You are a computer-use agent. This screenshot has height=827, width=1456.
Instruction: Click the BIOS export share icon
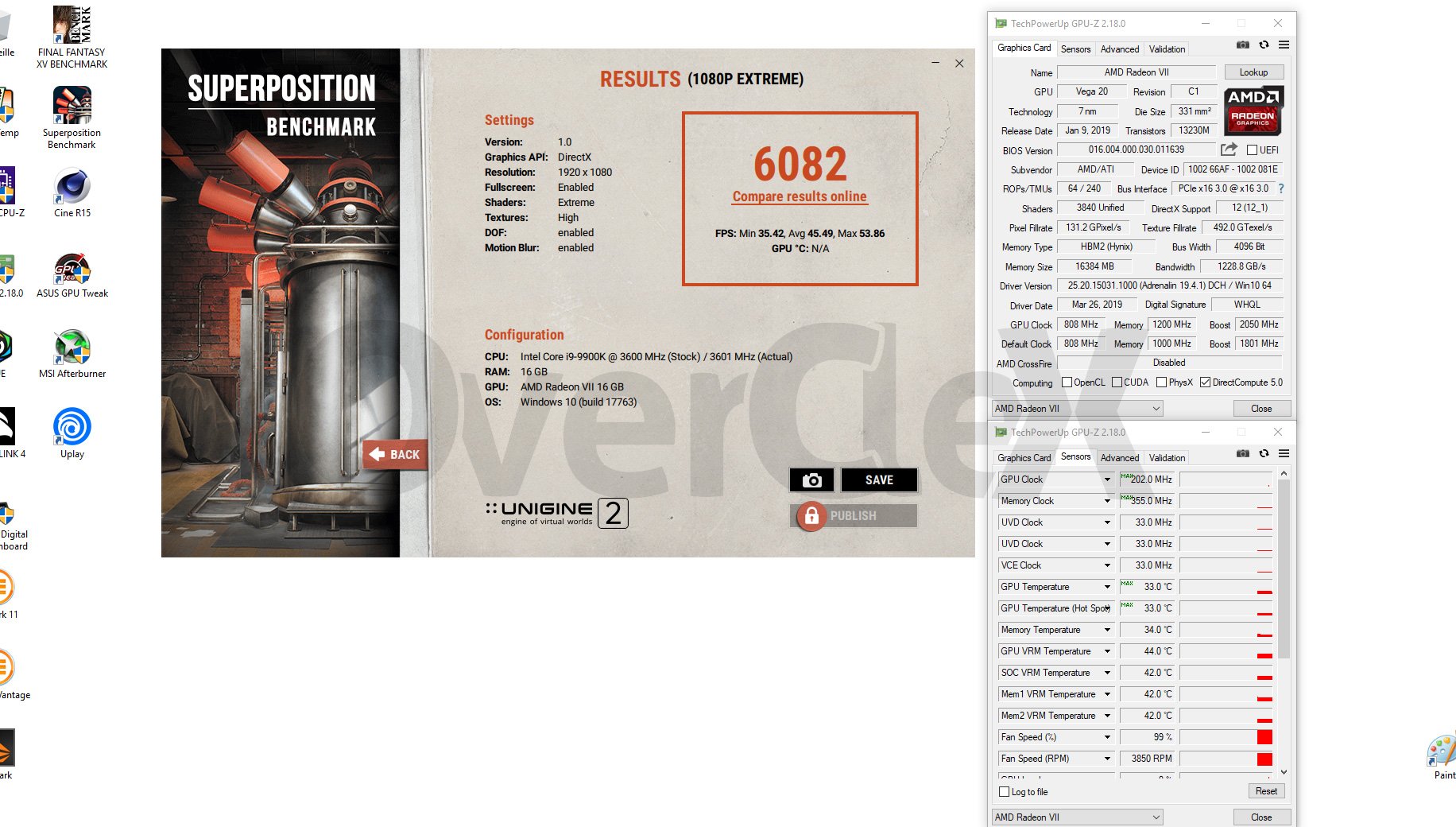point(1229,149)
